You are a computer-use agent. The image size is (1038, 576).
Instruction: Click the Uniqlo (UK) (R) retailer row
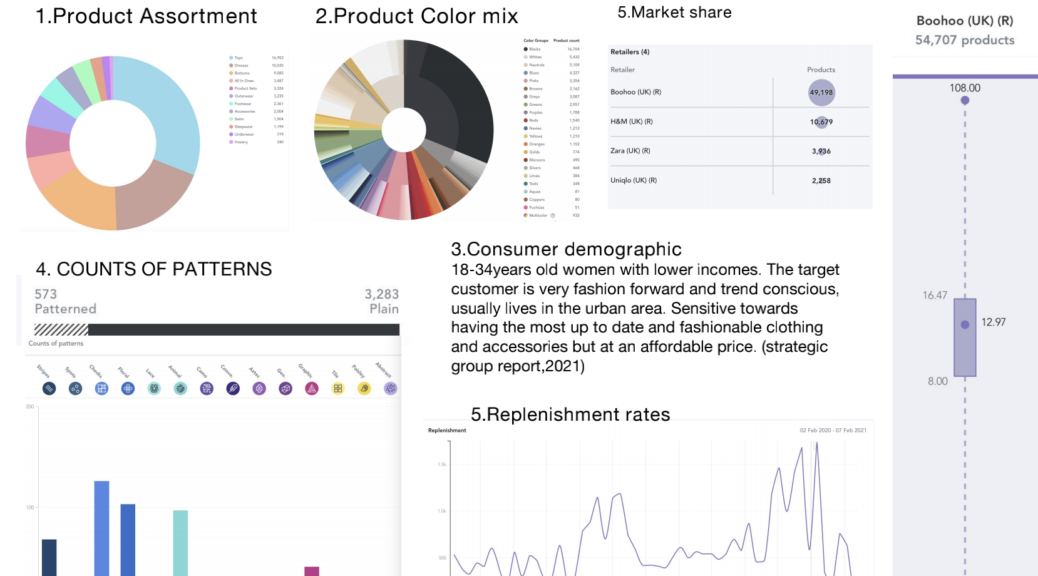click(x=739, y=180)
